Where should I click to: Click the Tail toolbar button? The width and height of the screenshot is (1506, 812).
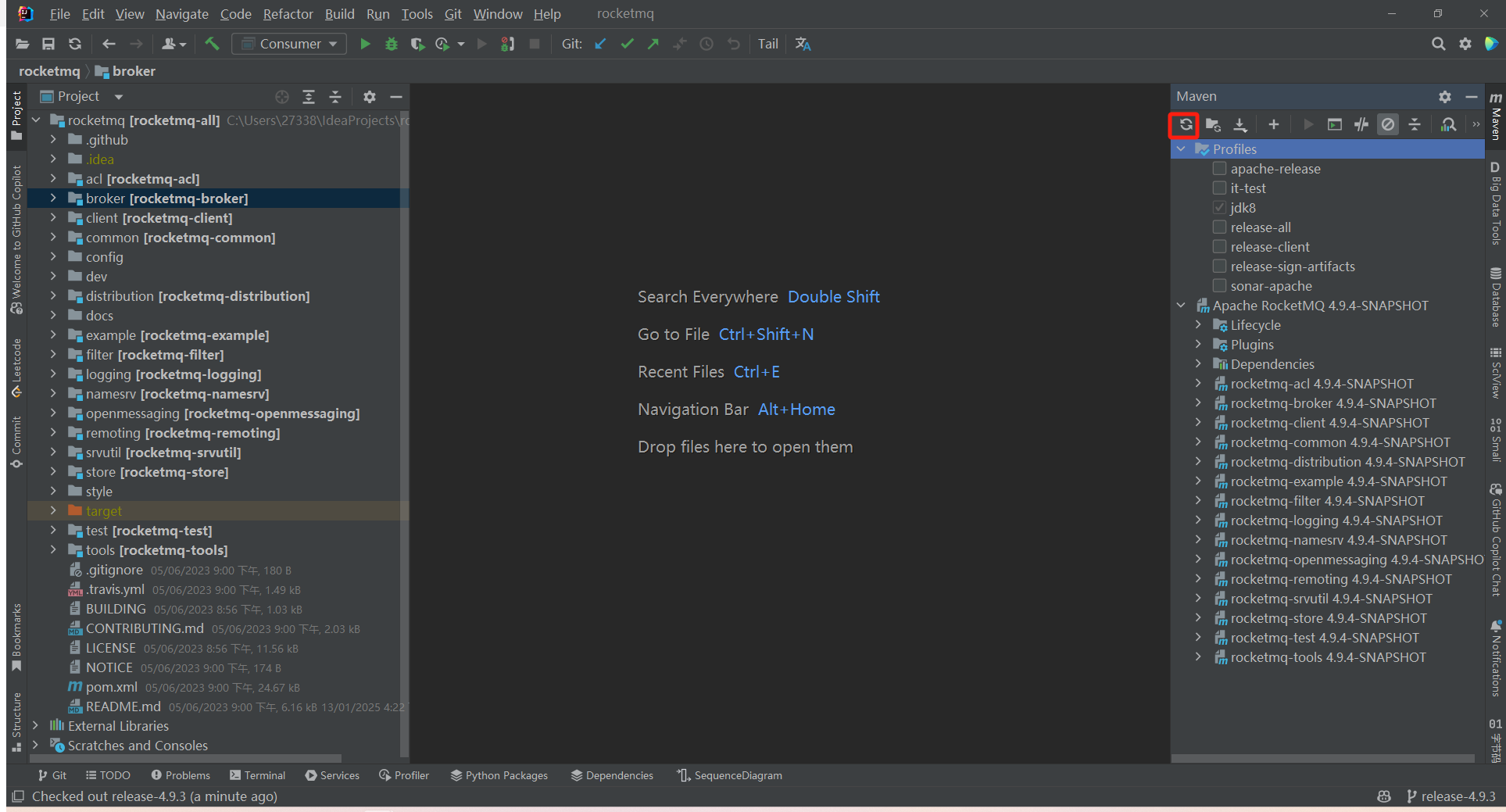coord(767,44)
